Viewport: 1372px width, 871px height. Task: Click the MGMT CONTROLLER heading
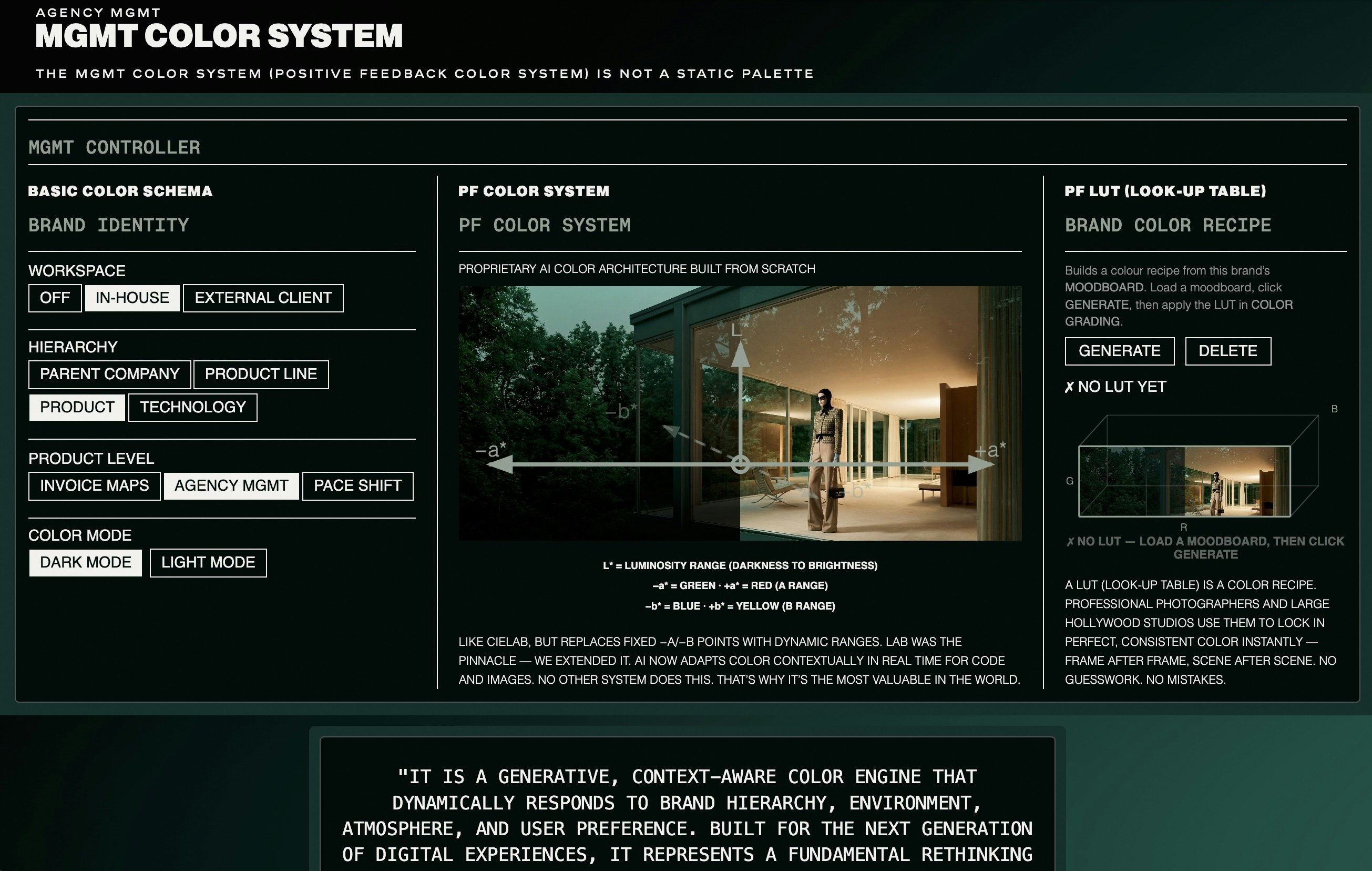[115, 148]
